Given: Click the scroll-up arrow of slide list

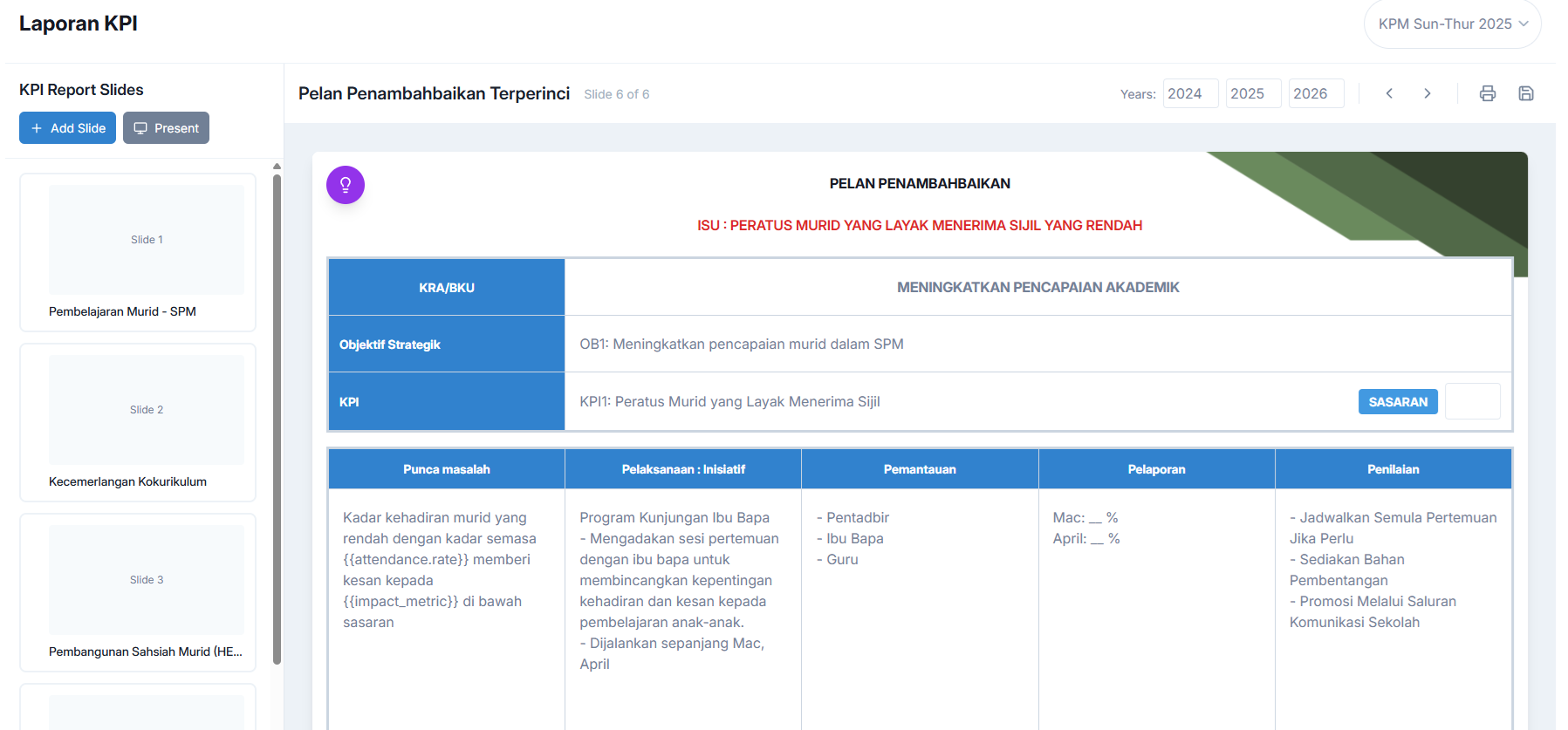Looking at the screenshot, I should (x=277, y=166).
